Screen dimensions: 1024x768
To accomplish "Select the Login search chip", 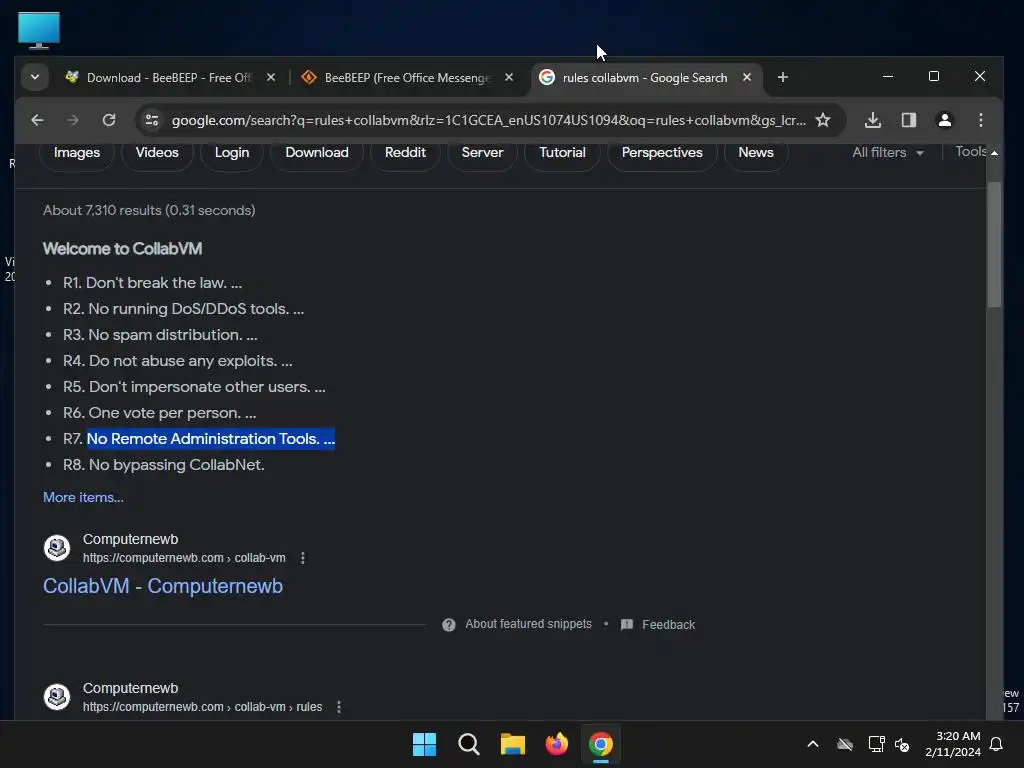I will click(x=232, y=152).
